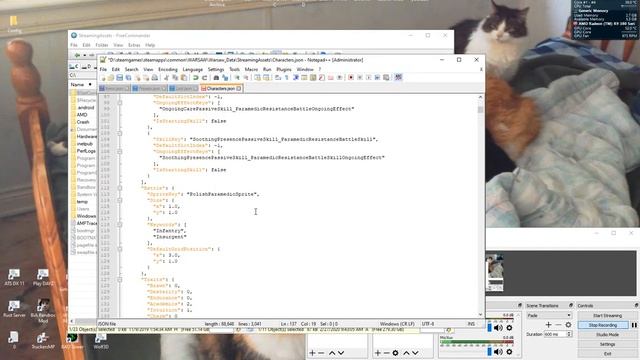This screenshot has height=360, width=640.
Task: Click the Paste icon in Notepad++ toolbar
Action: [184, 78]
